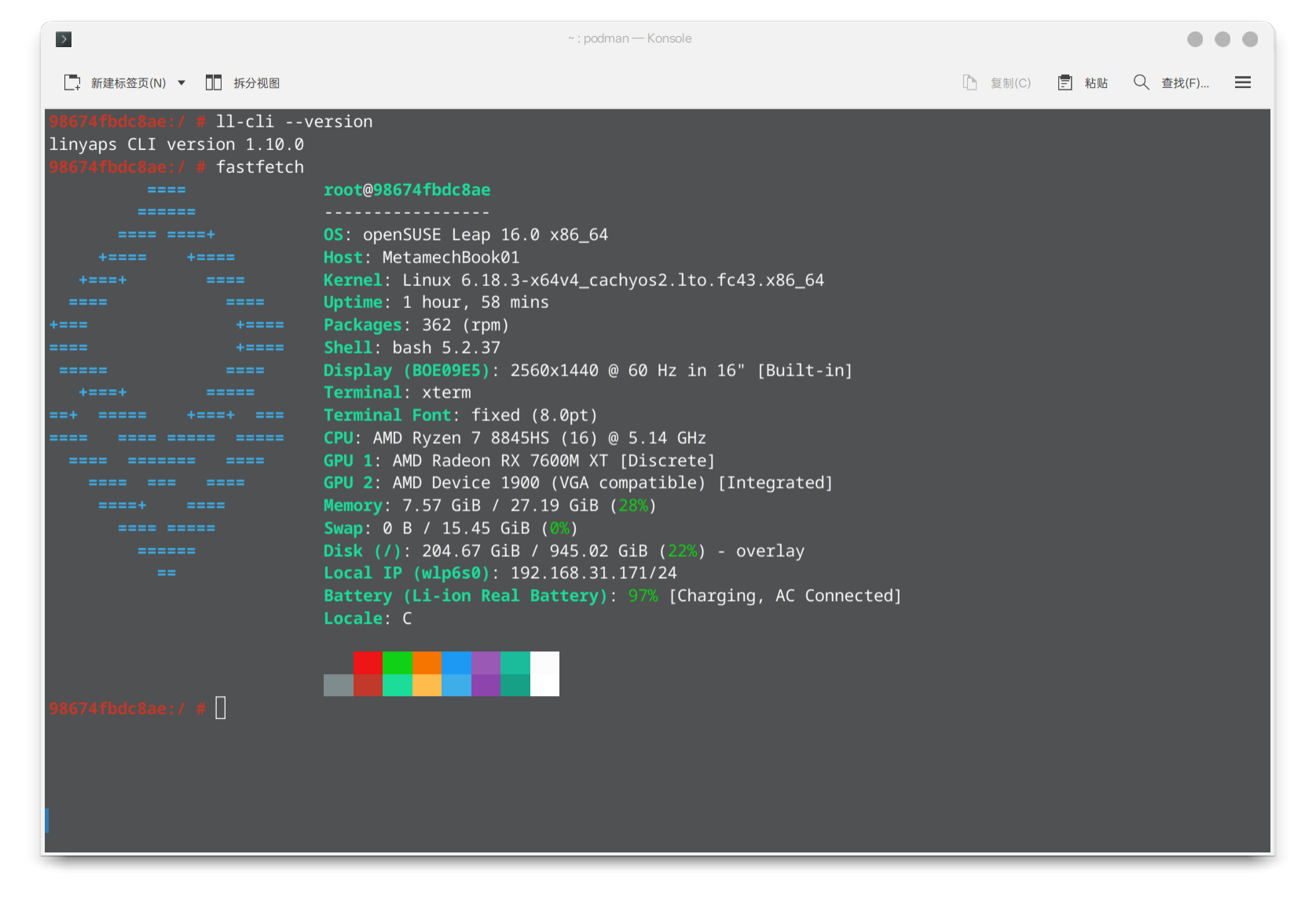The height and width of the screenshot is (920, 1316).
Task: Click Uptime '1 hour, 58 mins'
Action: click(476, 302)
